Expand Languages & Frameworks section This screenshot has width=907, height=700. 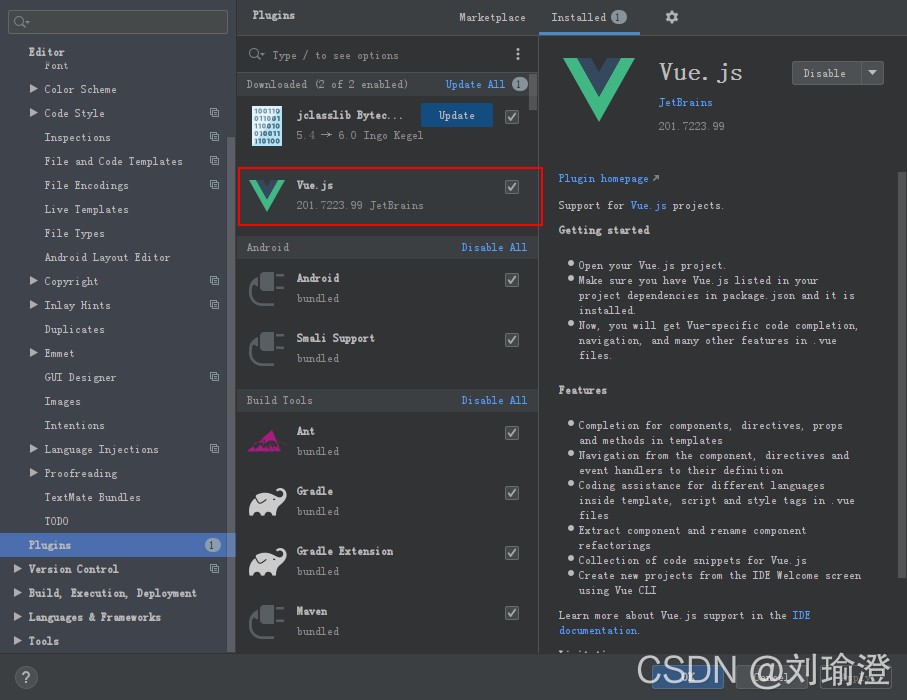pyautogui.click(x=18, y=617)
